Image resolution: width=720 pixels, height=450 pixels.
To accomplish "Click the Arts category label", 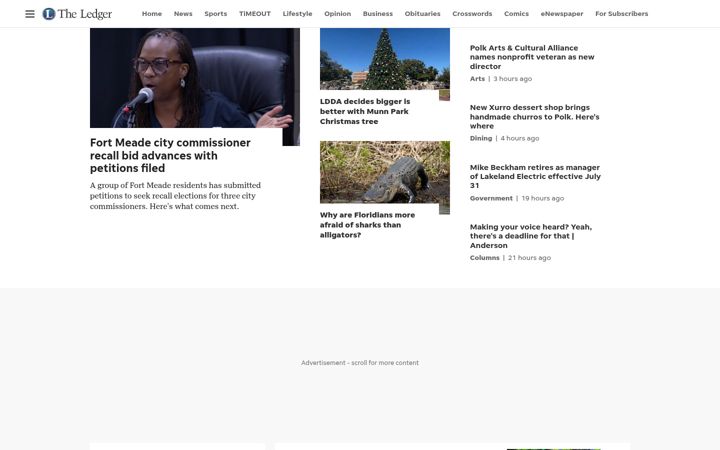I will coord(477,79).
